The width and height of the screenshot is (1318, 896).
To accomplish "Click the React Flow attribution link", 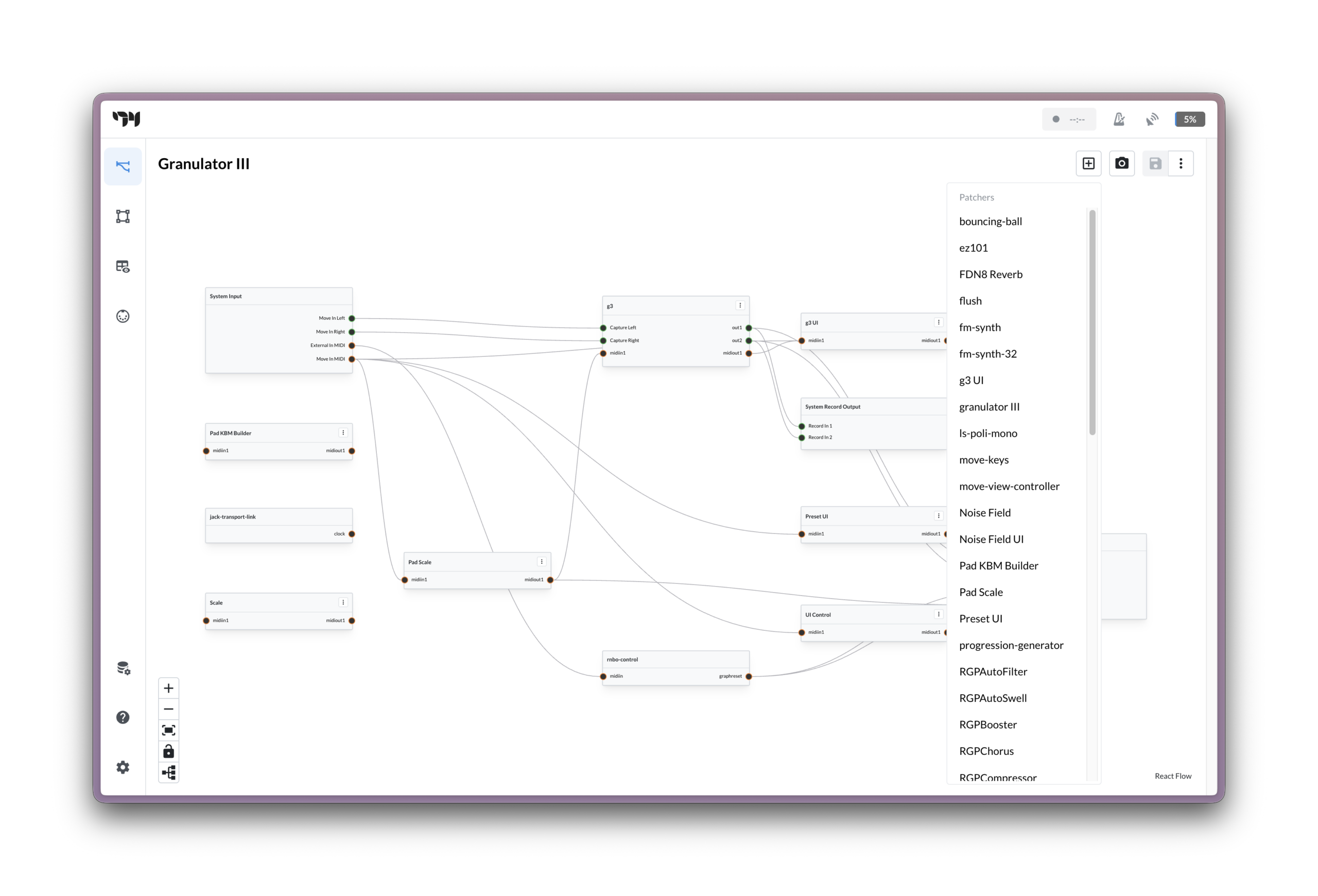I will (x=1172, y=776).
